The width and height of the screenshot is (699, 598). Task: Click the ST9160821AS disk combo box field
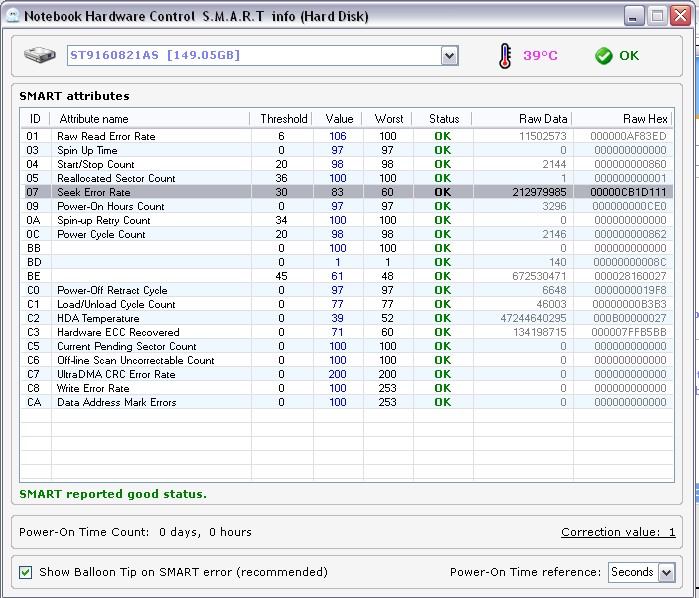(x=263, y=56)
